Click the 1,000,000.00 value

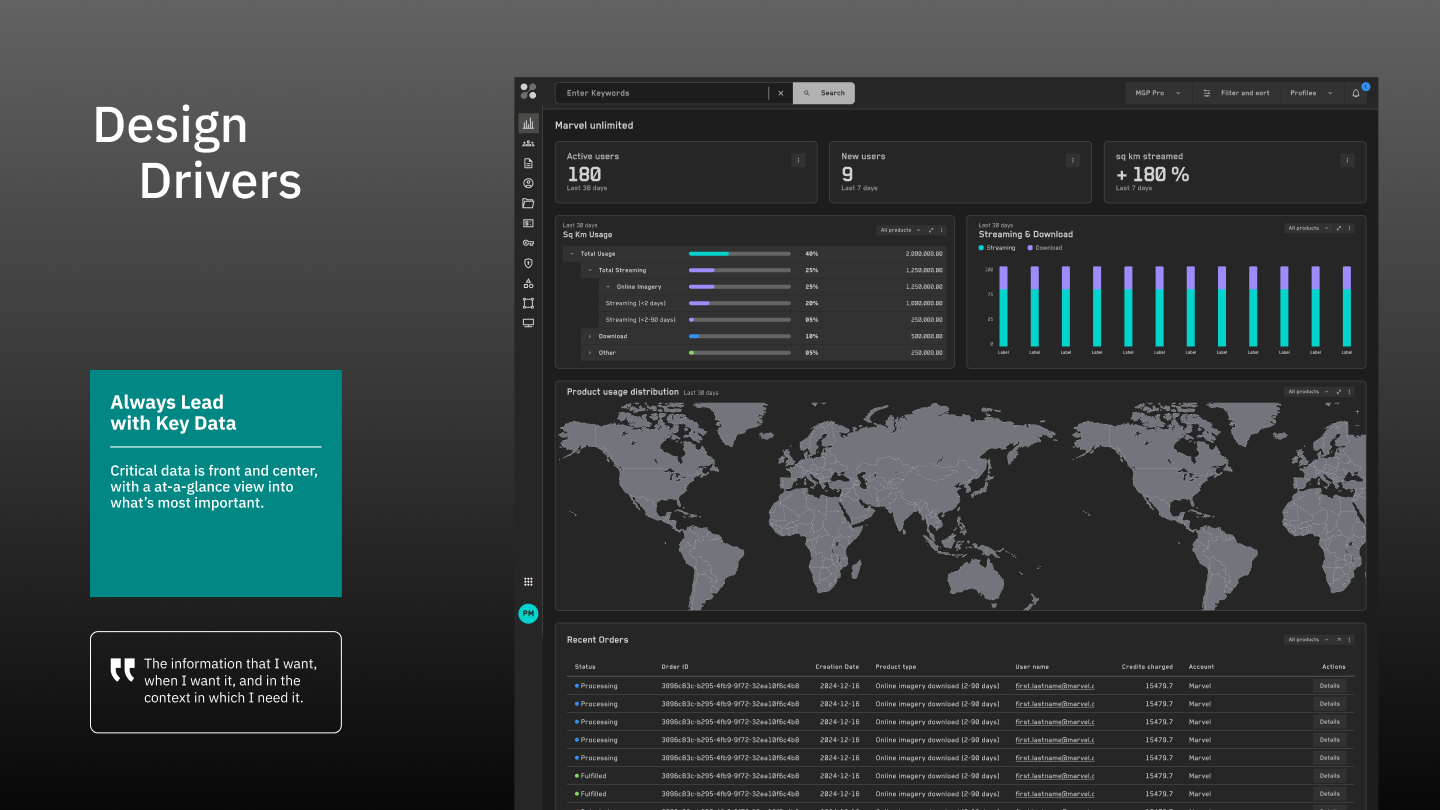[922, 303]
